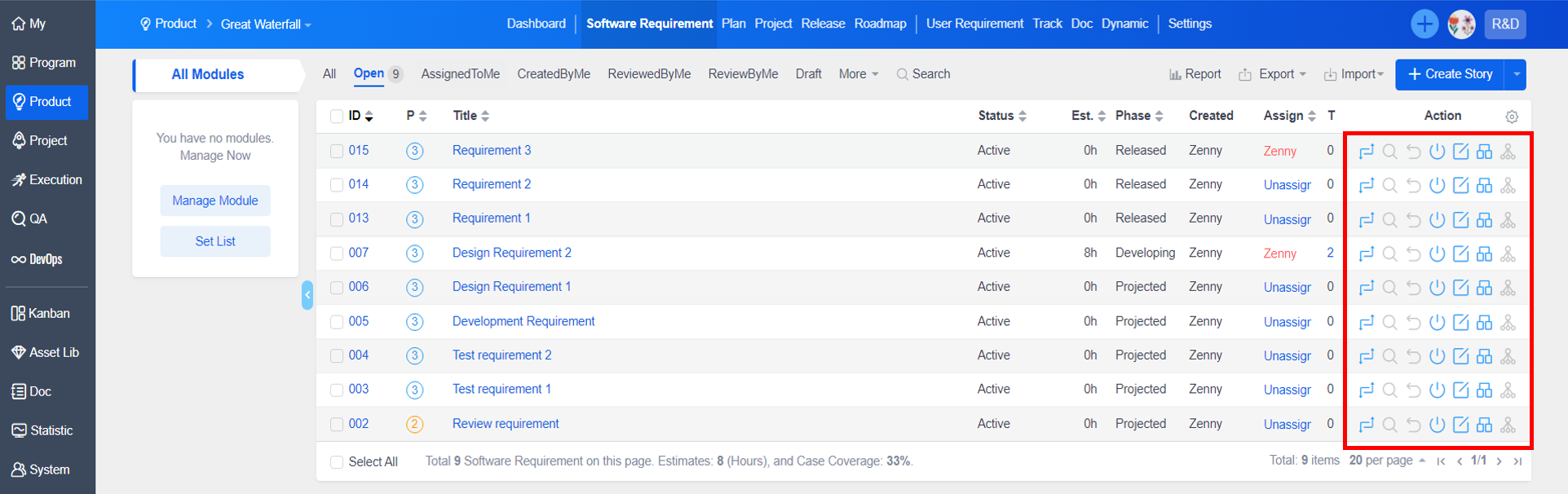Screen dimensions: 1568x494
Task: Select the AssignedToMe filter tab
Action: tap(461, 74)
